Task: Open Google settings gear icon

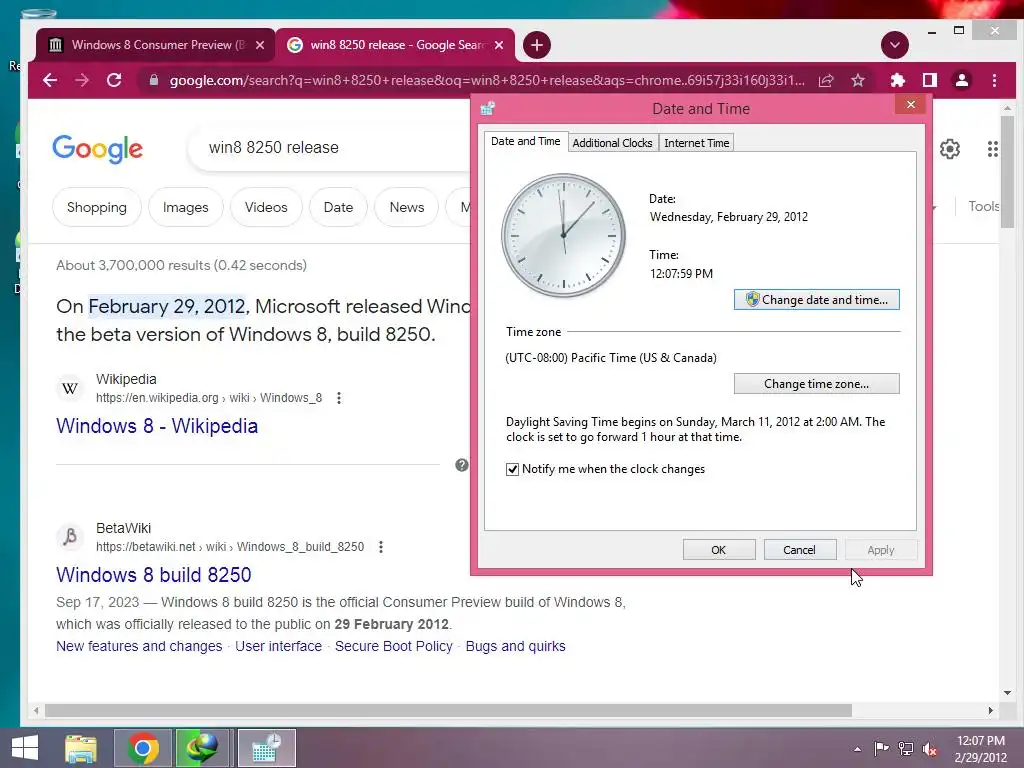Action: 950,149
